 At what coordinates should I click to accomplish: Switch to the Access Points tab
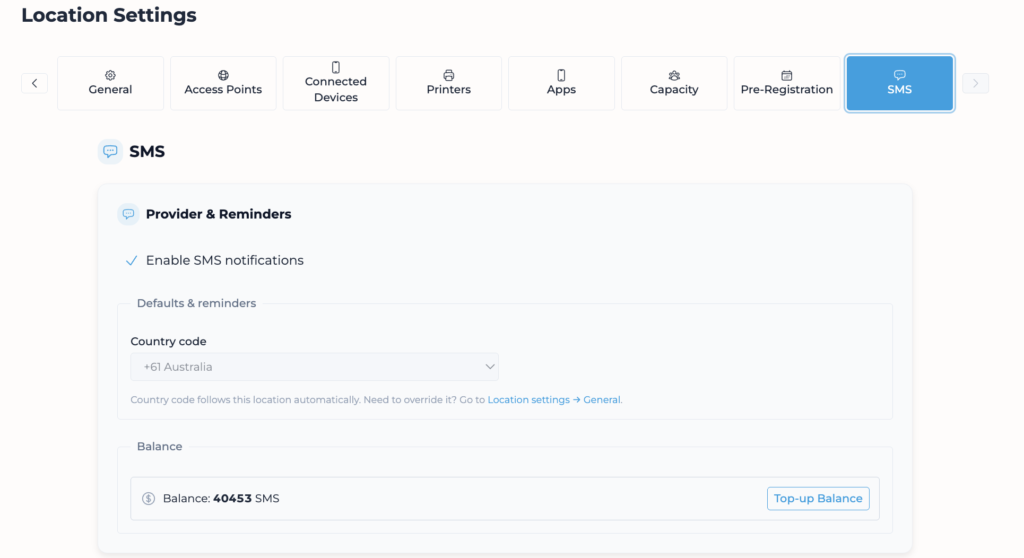(x=223, y=89)
